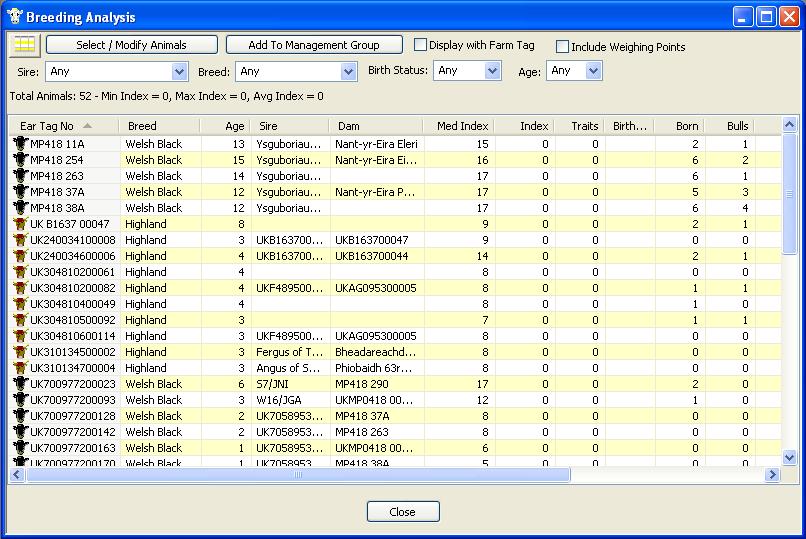Screen dimensions: 806x539
Task: Select ear tag UK304810600114
Action: (72, 336)
